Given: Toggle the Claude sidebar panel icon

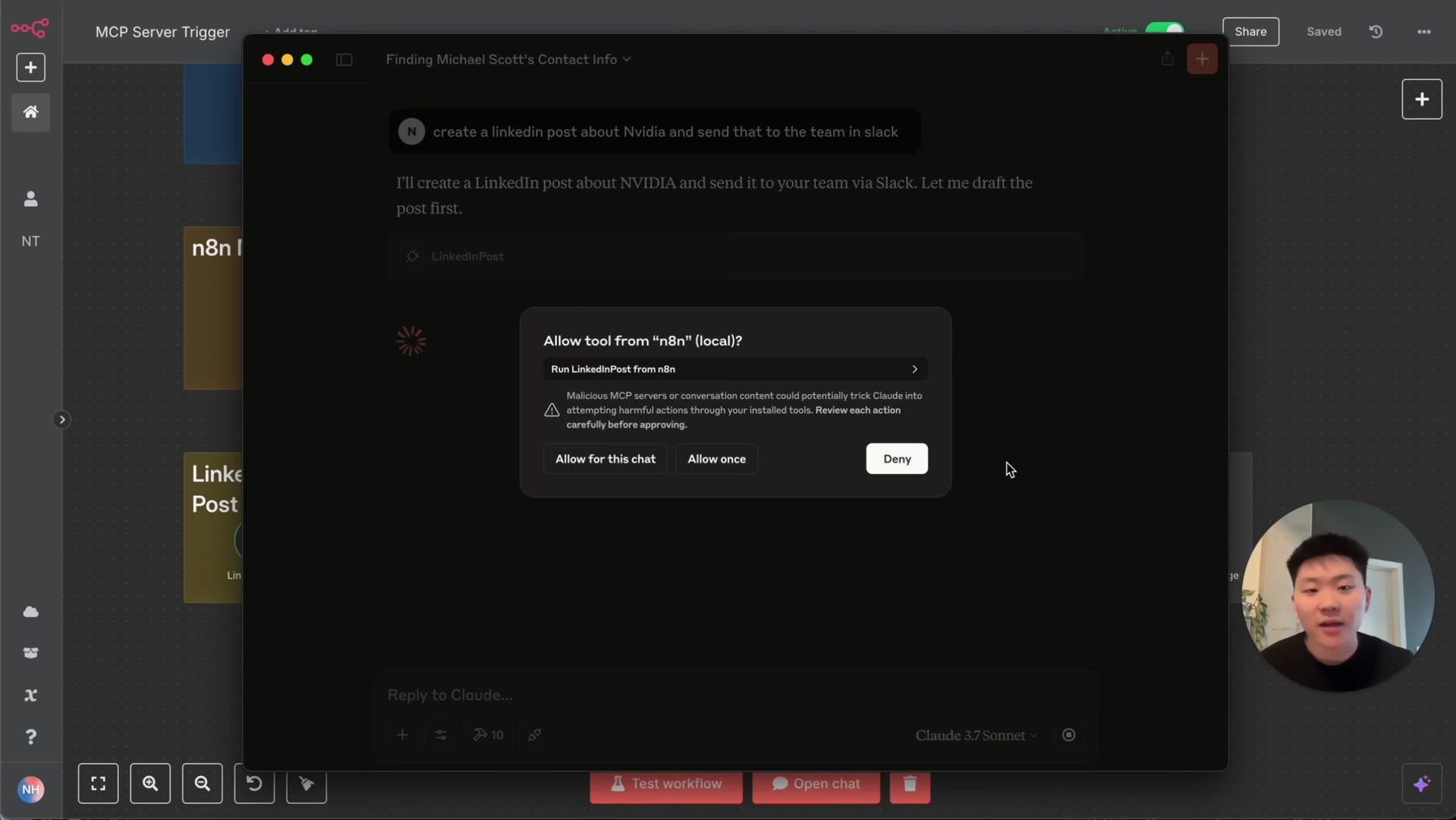Looking at the screenshot, I should point(344,59).
